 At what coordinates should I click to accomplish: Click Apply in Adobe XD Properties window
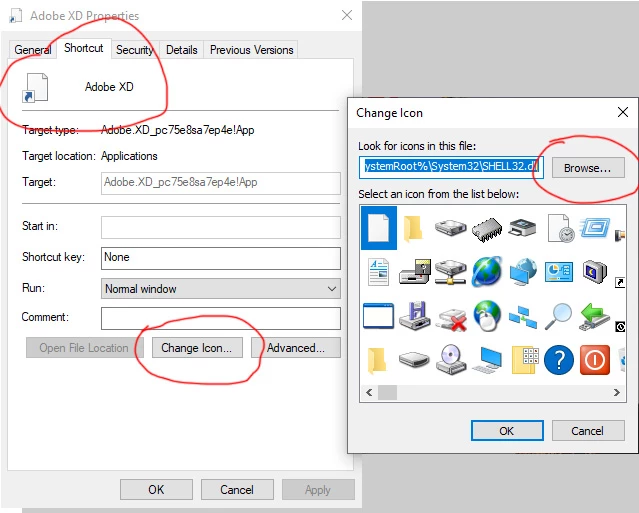318,489
